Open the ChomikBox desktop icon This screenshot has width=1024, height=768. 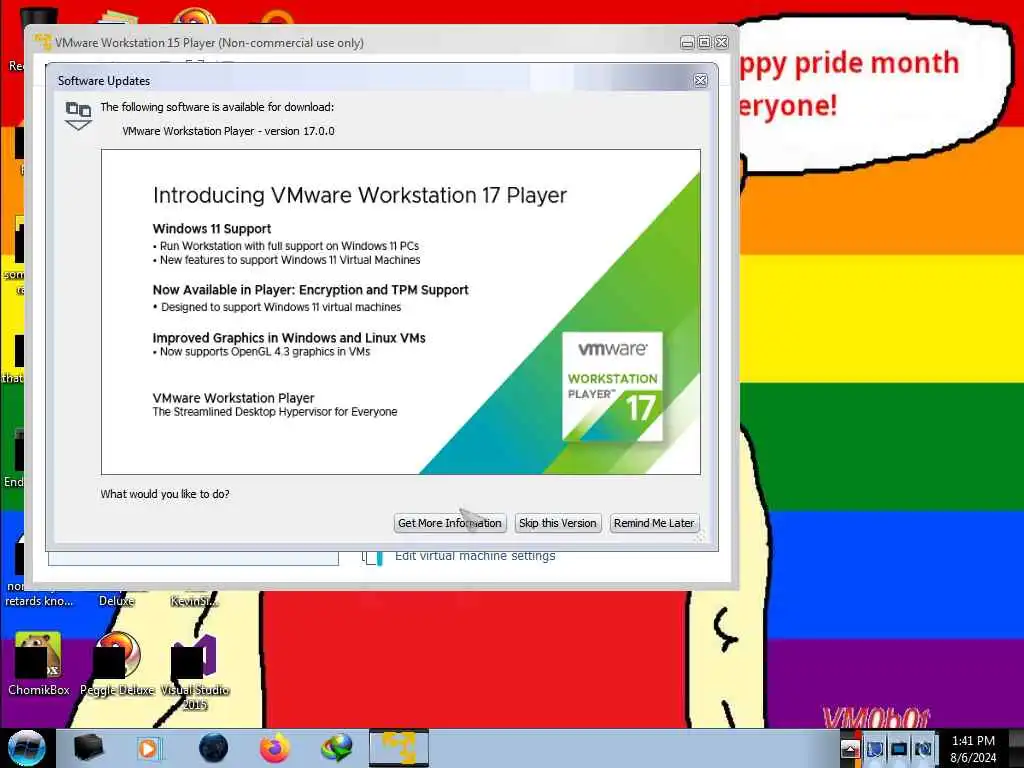pos(39,664)
